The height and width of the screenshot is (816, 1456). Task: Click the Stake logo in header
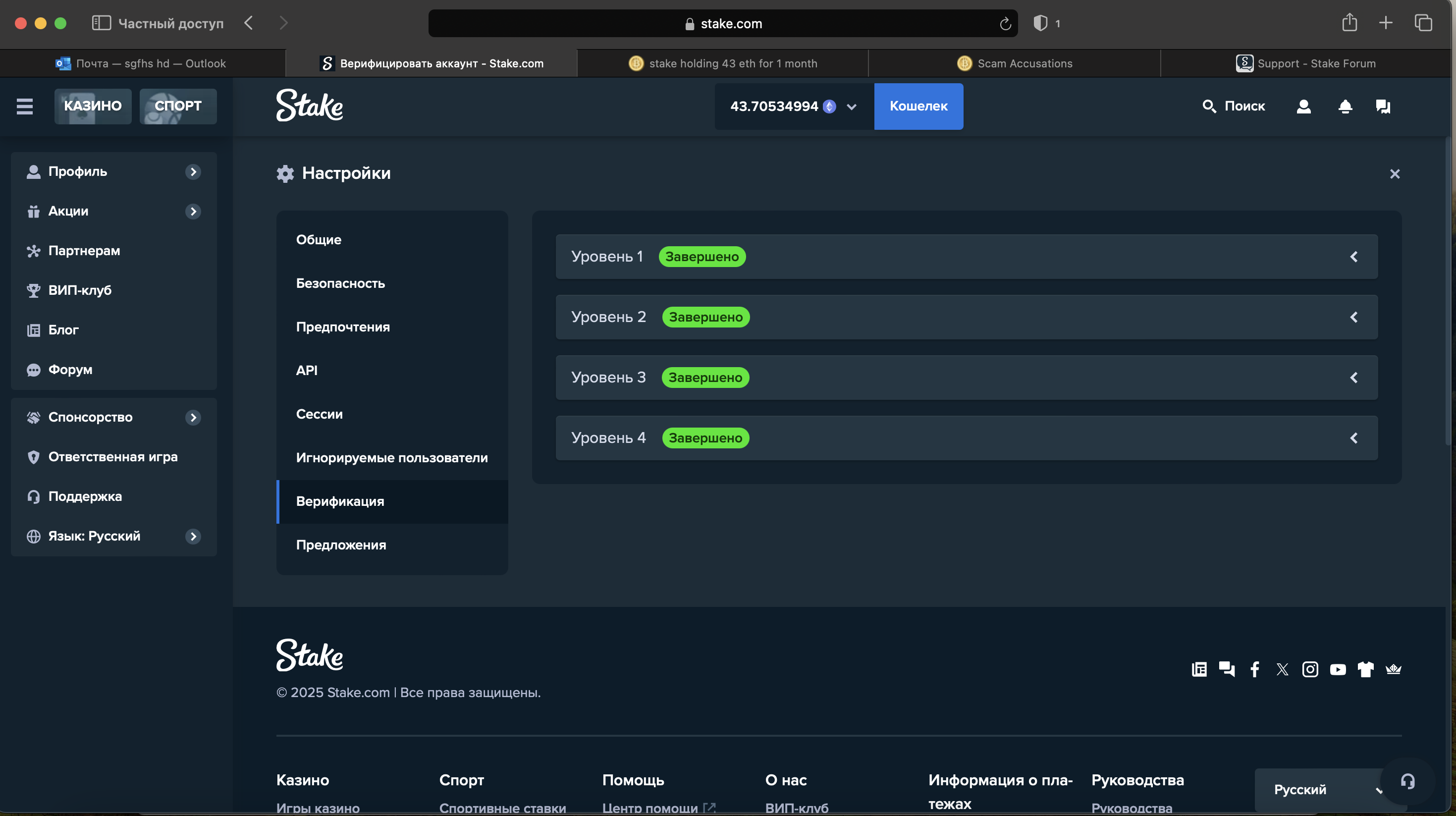309,106
